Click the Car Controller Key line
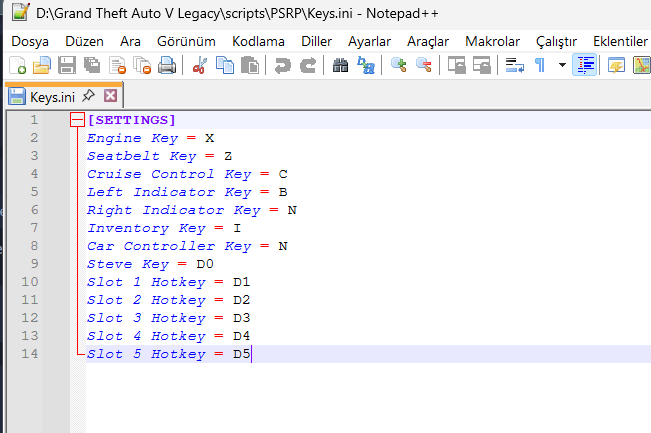Screen dimensions: 651x433 pos(187,246)
